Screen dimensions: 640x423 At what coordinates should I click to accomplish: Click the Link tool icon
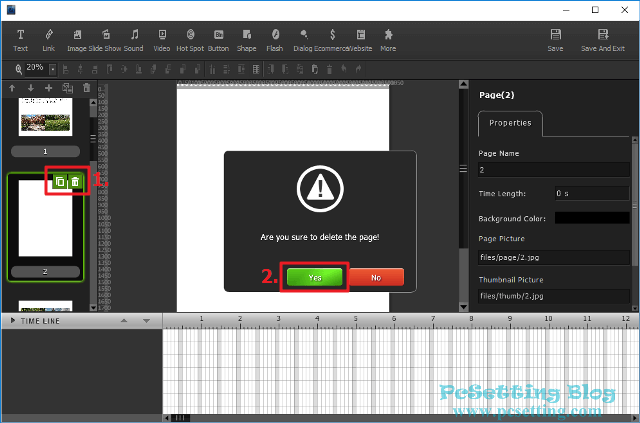[49, 39]
